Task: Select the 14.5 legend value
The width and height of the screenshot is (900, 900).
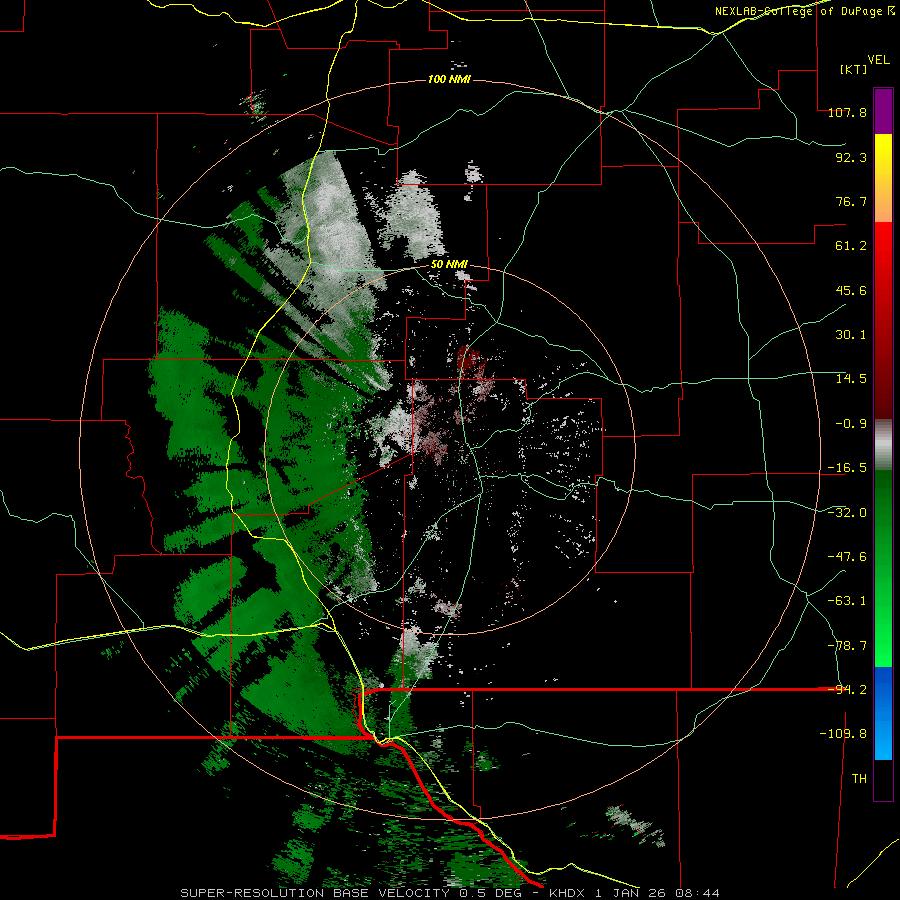Action: [x=851, y=379]
